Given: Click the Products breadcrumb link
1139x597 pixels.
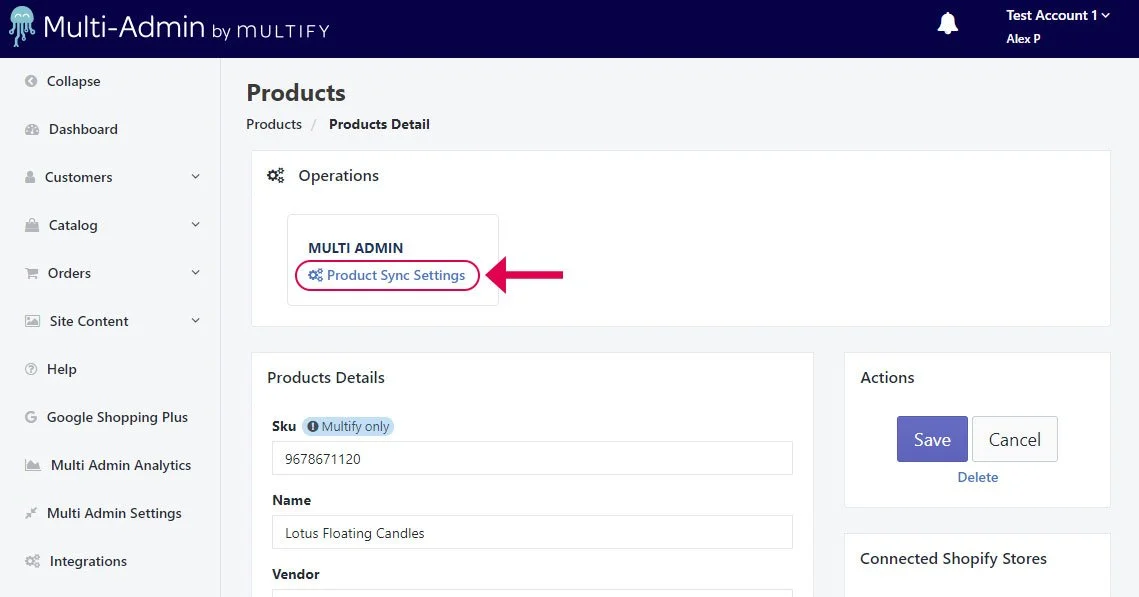Looking at the screenshot, I should [274, 124].
